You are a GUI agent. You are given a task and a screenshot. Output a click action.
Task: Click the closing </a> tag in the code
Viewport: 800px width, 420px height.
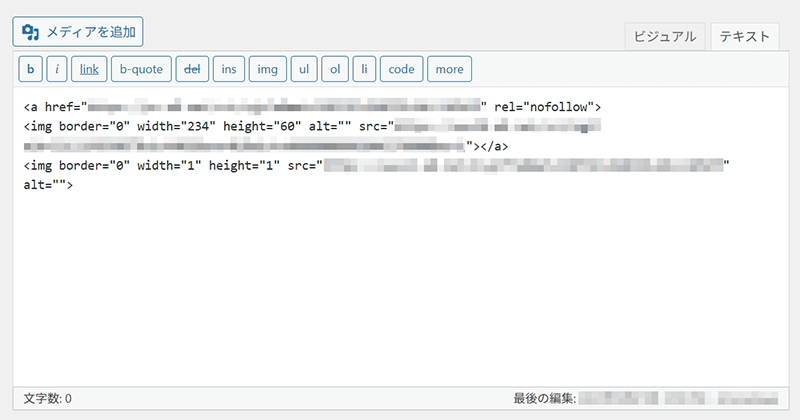(x=494, y=146)
